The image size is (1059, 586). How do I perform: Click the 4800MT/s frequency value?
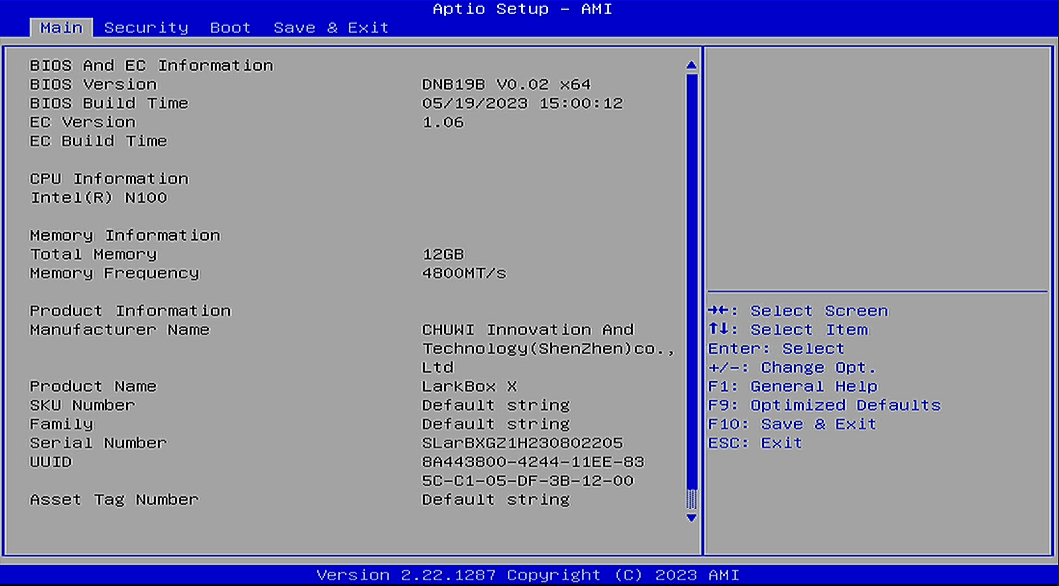click(x=464, y=273)
